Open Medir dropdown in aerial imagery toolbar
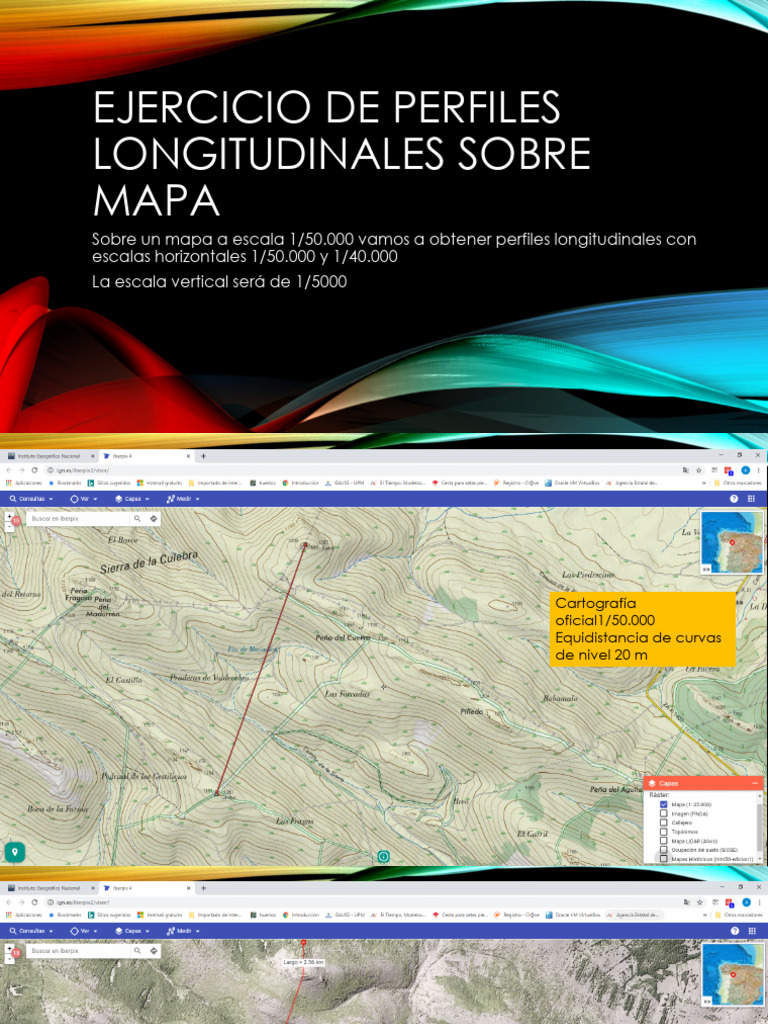This screenshot has width=768, height=1024. [x=183, y=931]
